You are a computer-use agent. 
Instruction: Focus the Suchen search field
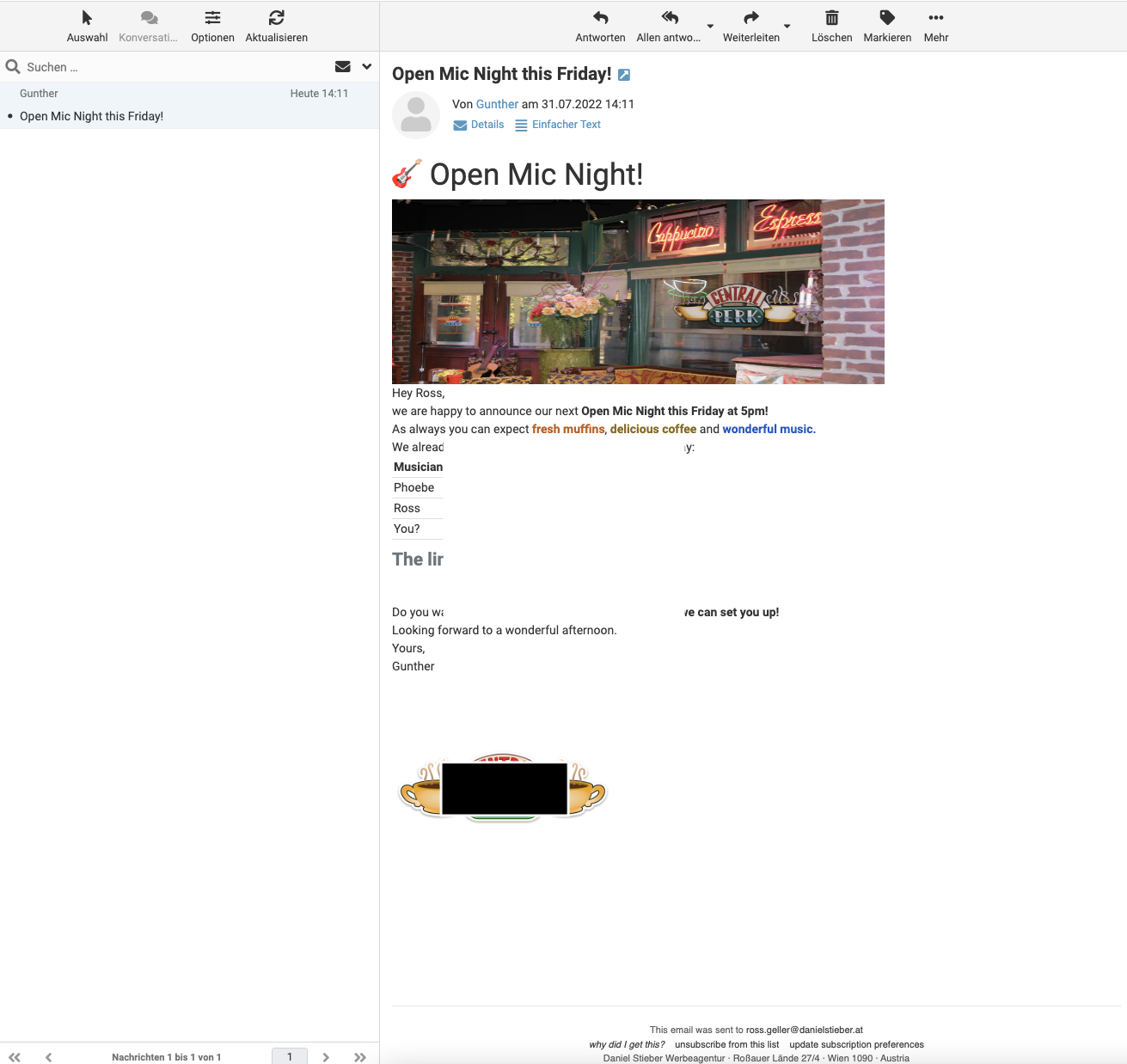[x=176, y=67]
